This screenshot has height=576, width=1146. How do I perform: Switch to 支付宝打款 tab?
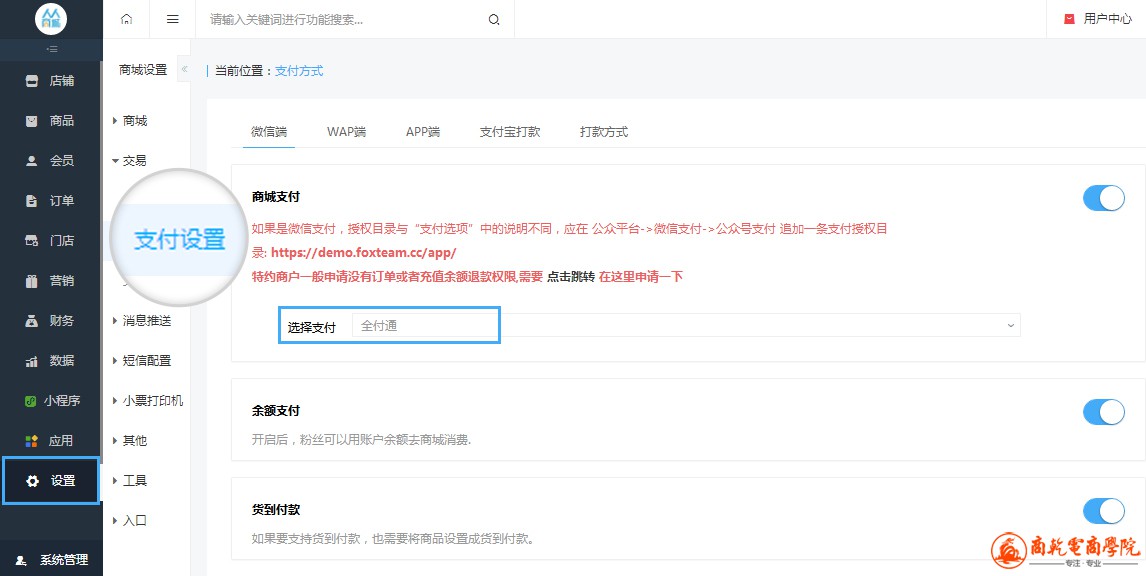509,132
